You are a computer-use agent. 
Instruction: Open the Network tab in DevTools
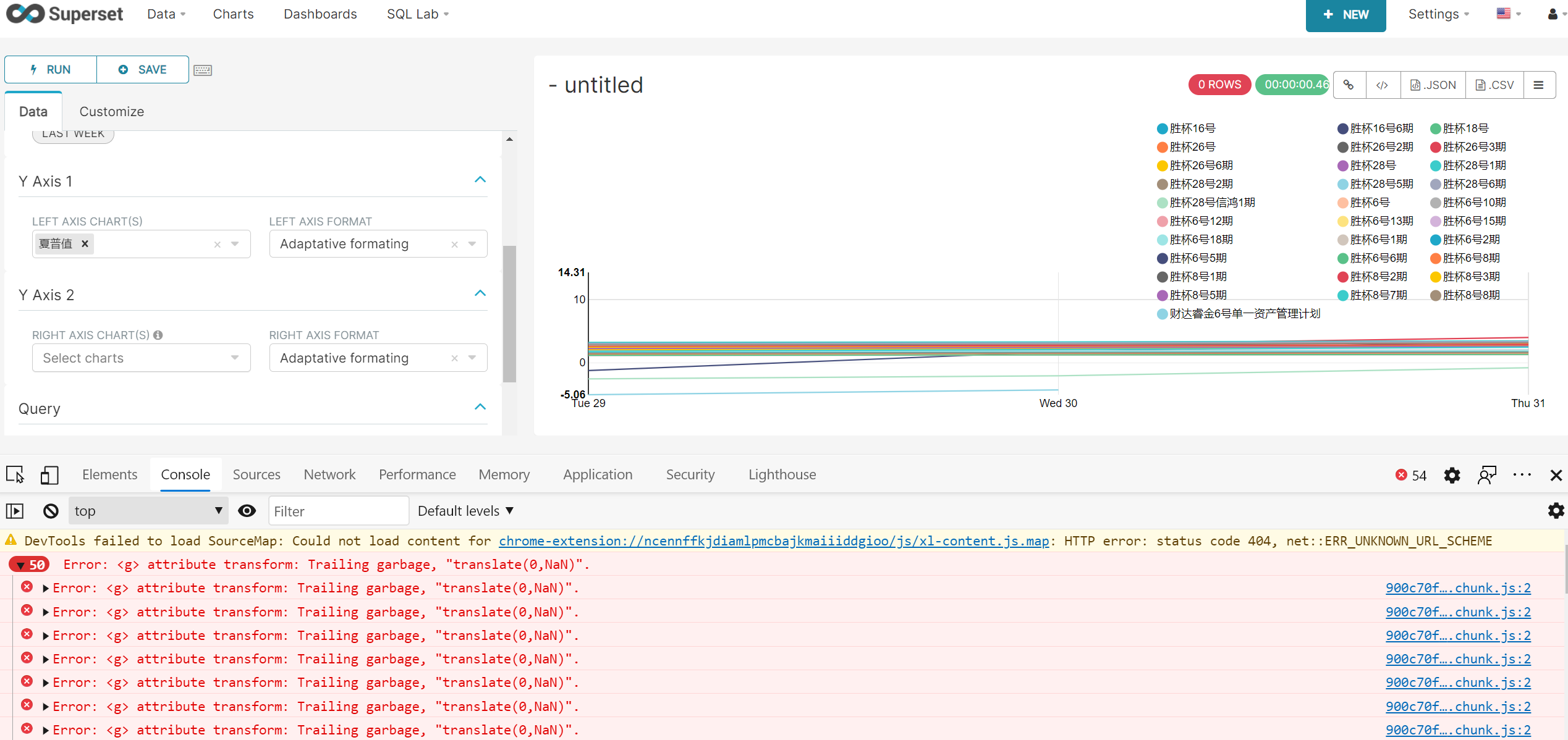point(329,474)
